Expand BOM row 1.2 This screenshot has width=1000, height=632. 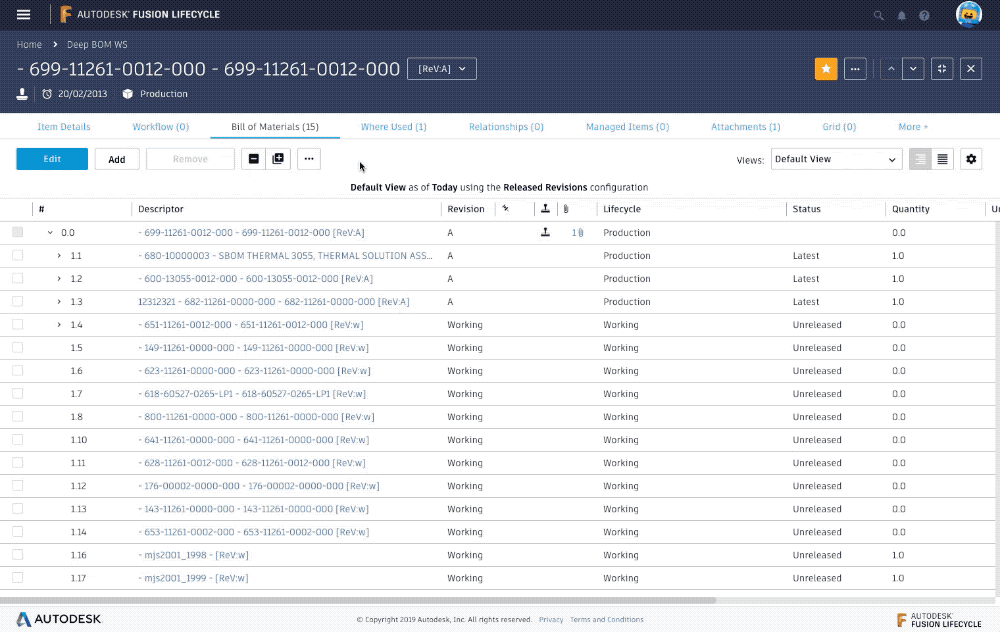(59, 279)
